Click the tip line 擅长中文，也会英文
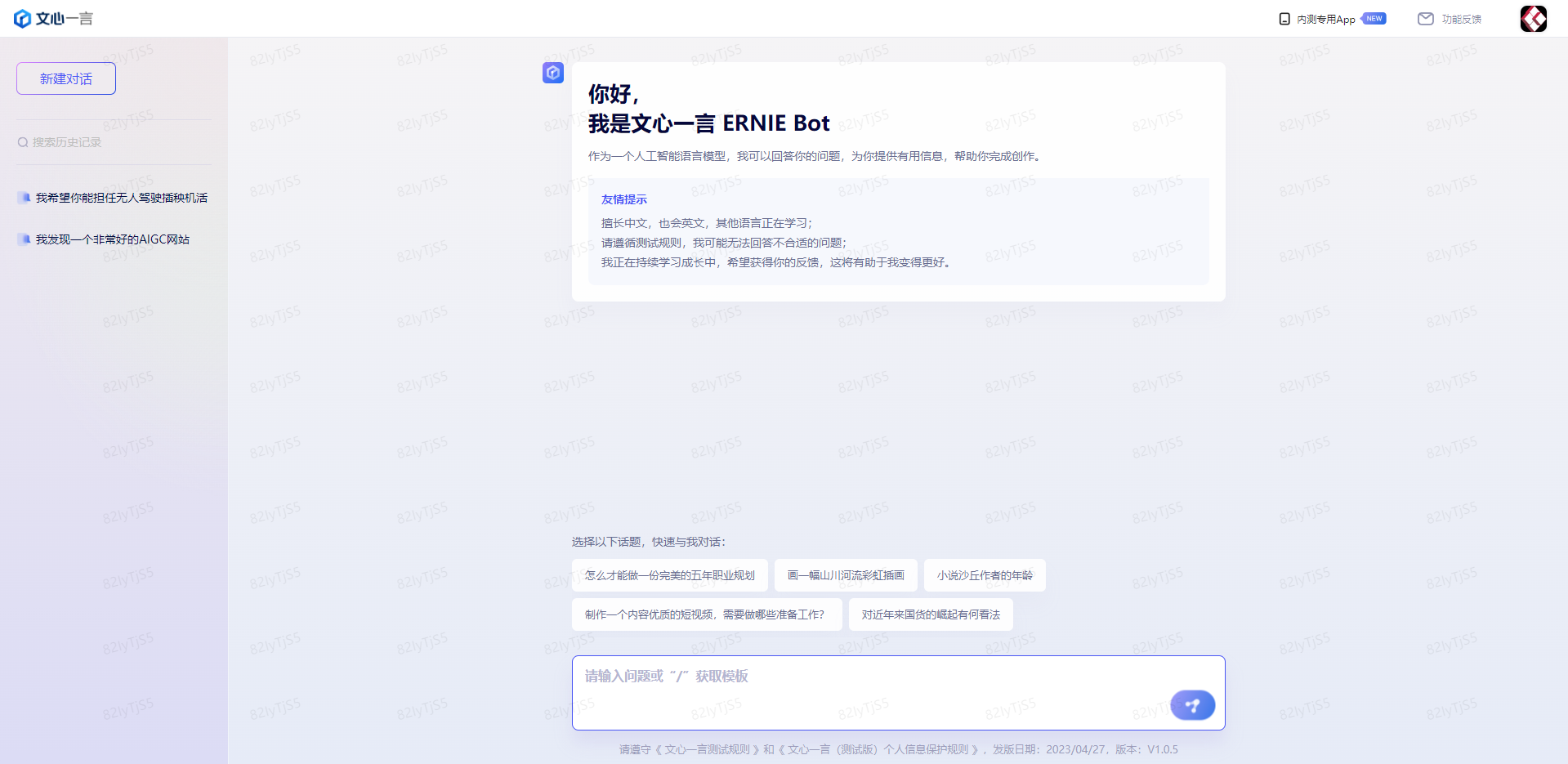The width and height of the screenshot is (1568, 764). pos(707,223)
